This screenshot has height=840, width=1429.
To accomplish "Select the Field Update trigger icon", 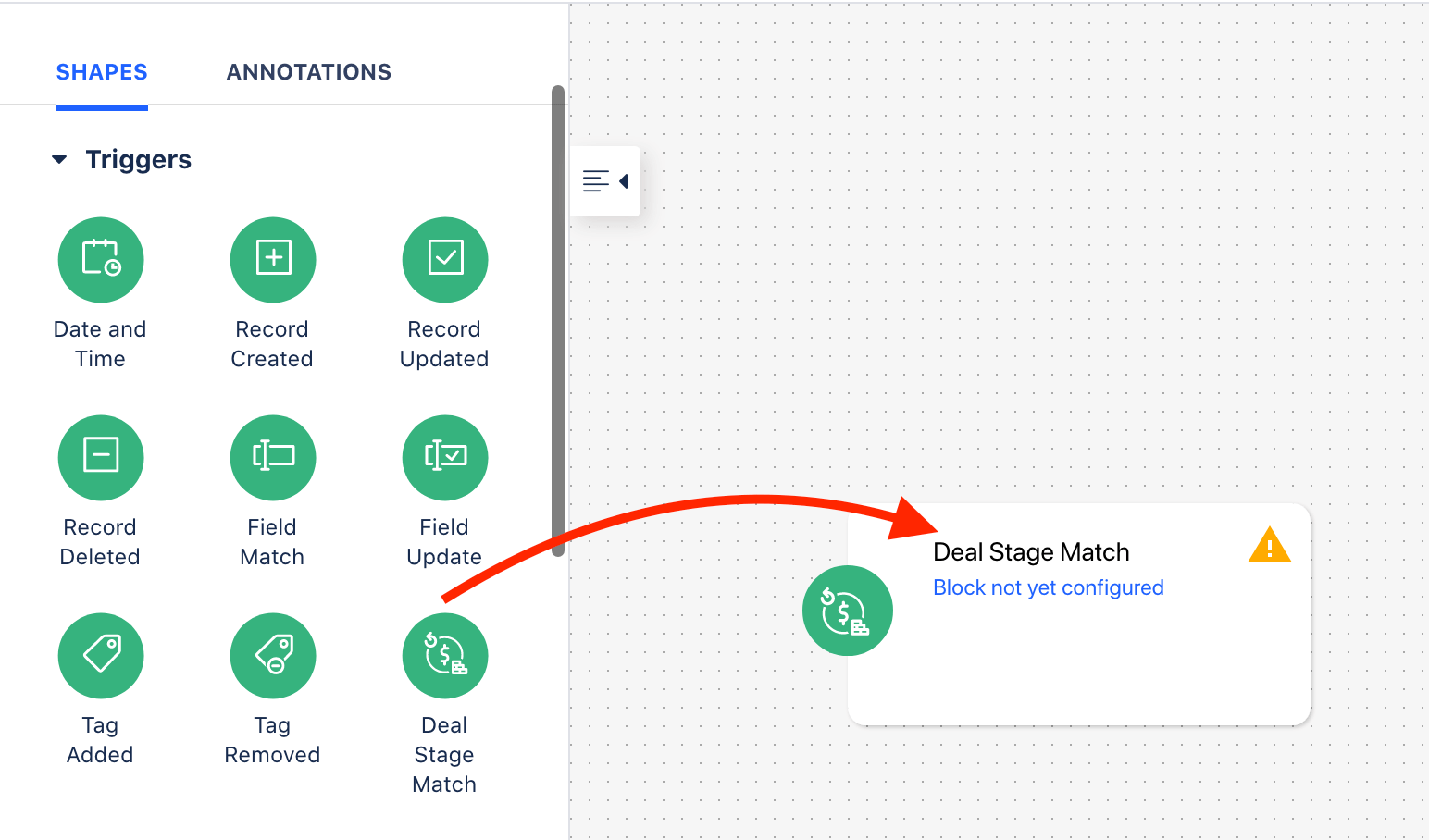I will click(x=445, y=458).
